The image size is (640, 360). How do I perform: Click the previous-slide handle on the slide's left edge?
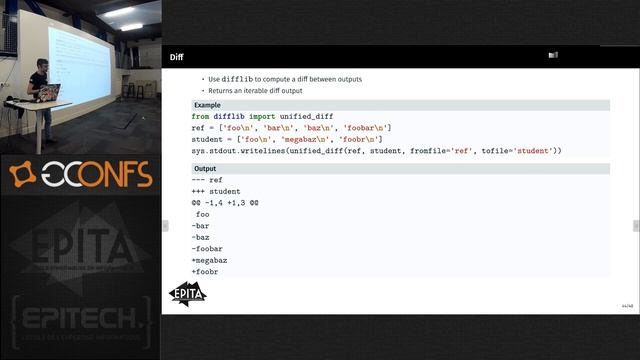165,226
